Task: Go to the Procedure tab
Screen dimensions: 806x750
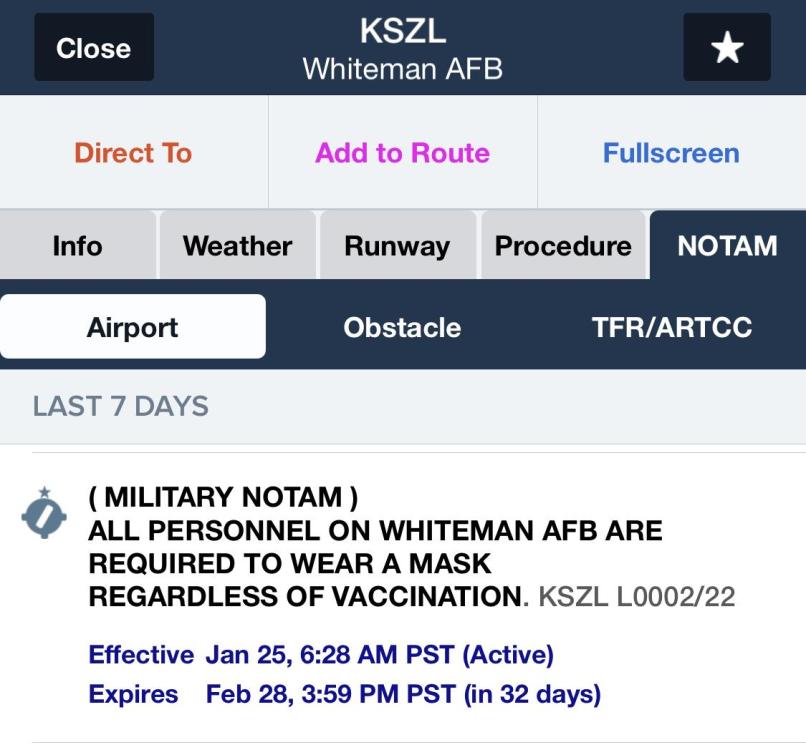Action: (x=563, y=245)
